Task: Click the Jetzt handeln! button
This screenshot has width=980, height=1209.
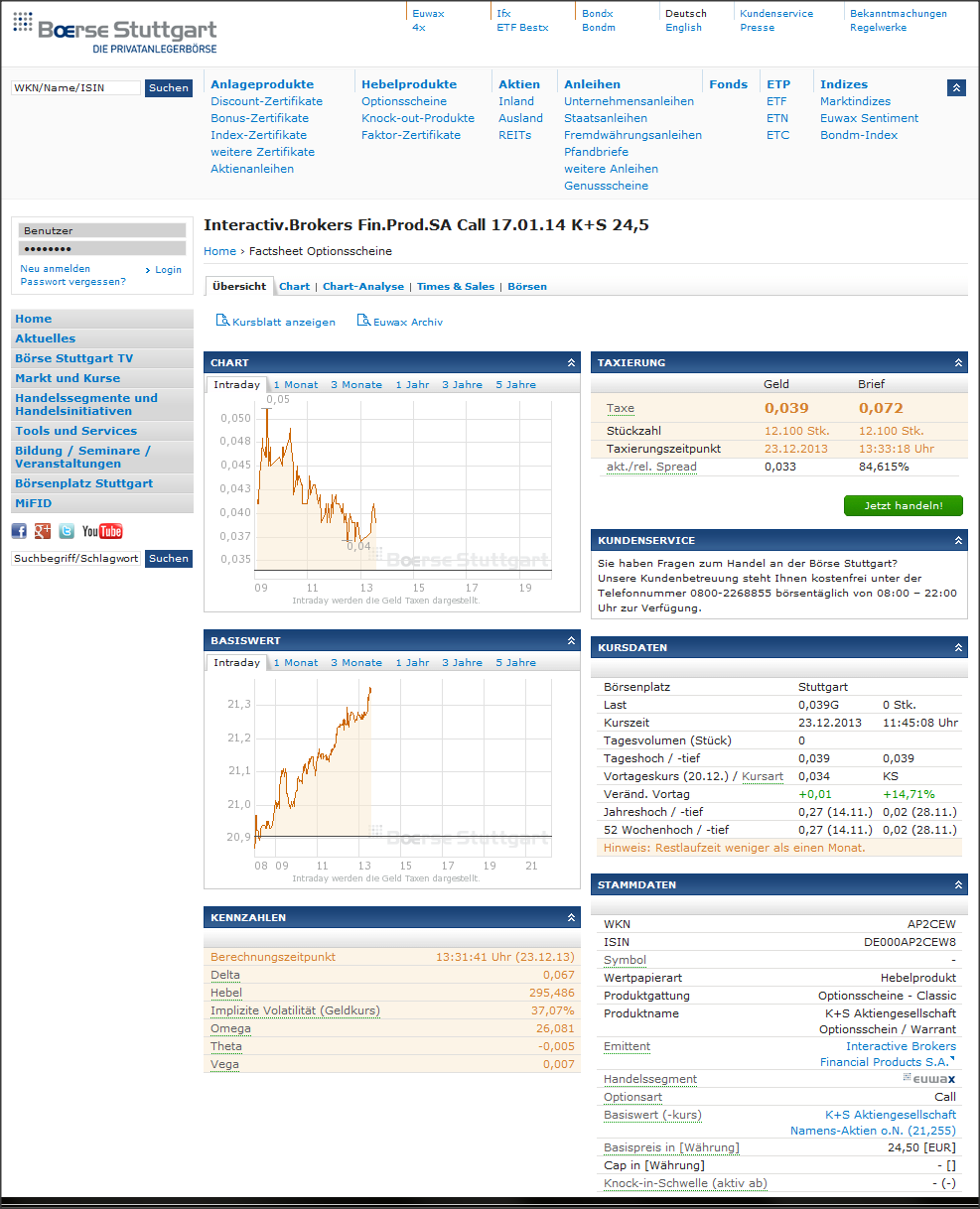Action: (x=904, y=505)
